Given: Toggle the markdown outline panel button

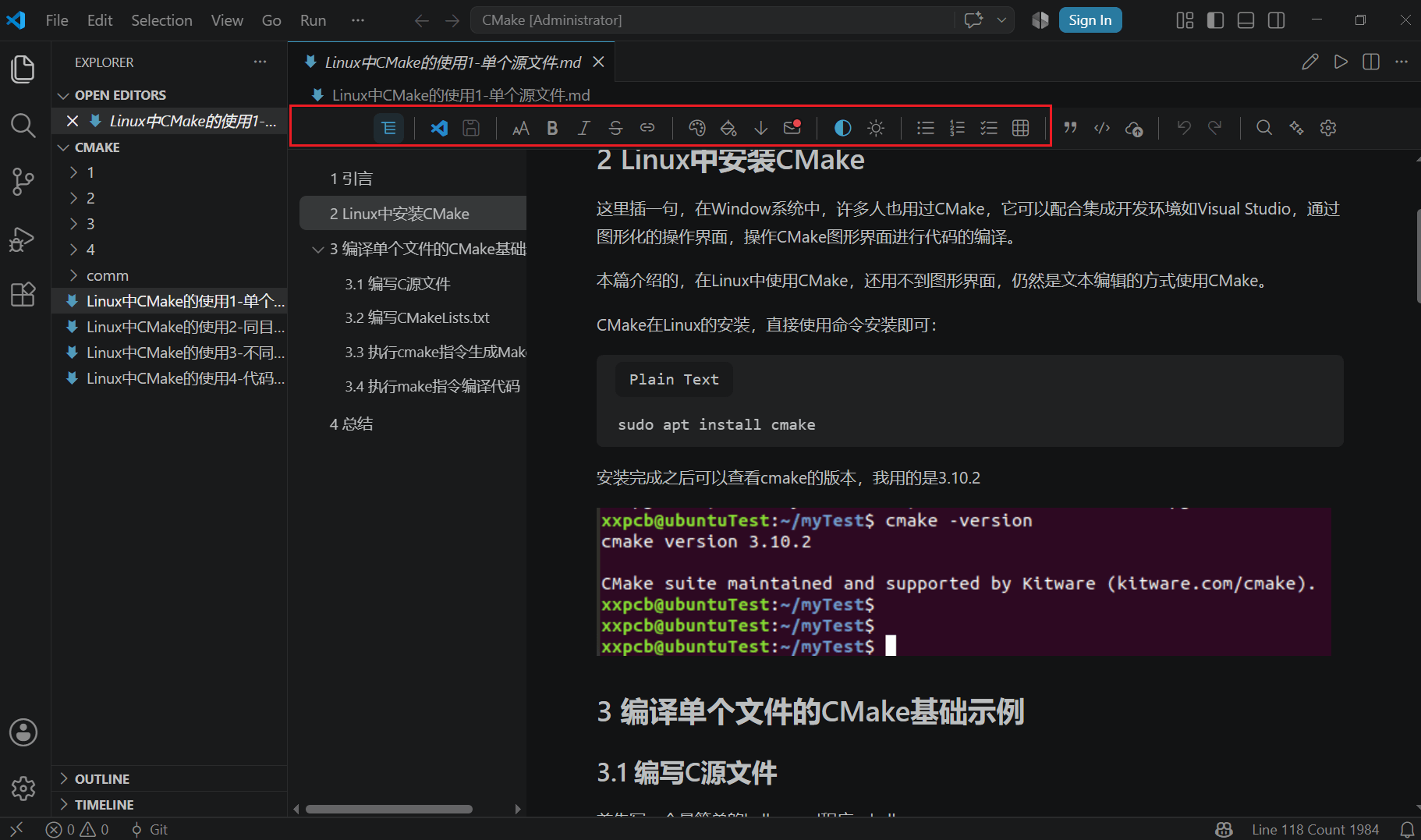Looking at the screenshot, I should pos(388,128).
